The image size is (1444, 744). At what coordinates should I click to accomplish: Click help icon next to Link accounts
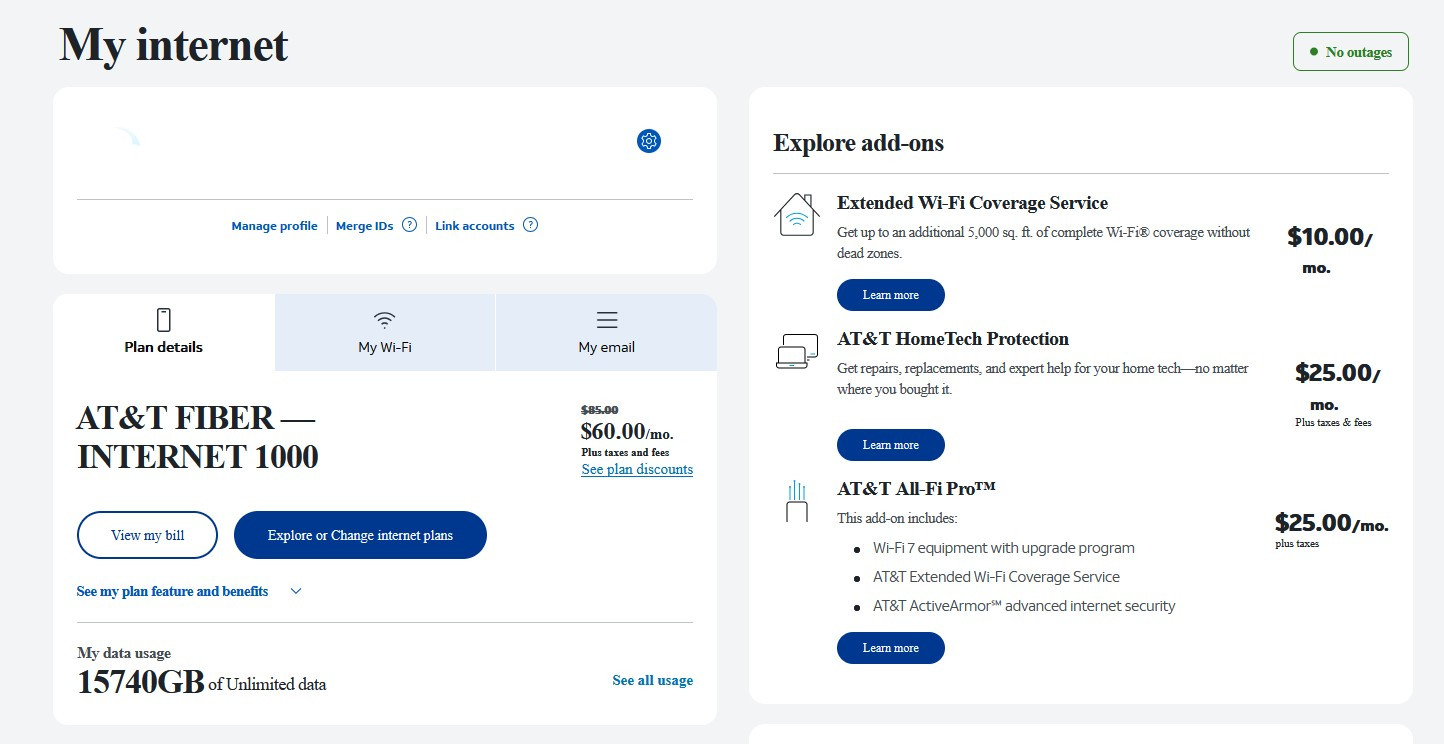(x=531, y=225)
